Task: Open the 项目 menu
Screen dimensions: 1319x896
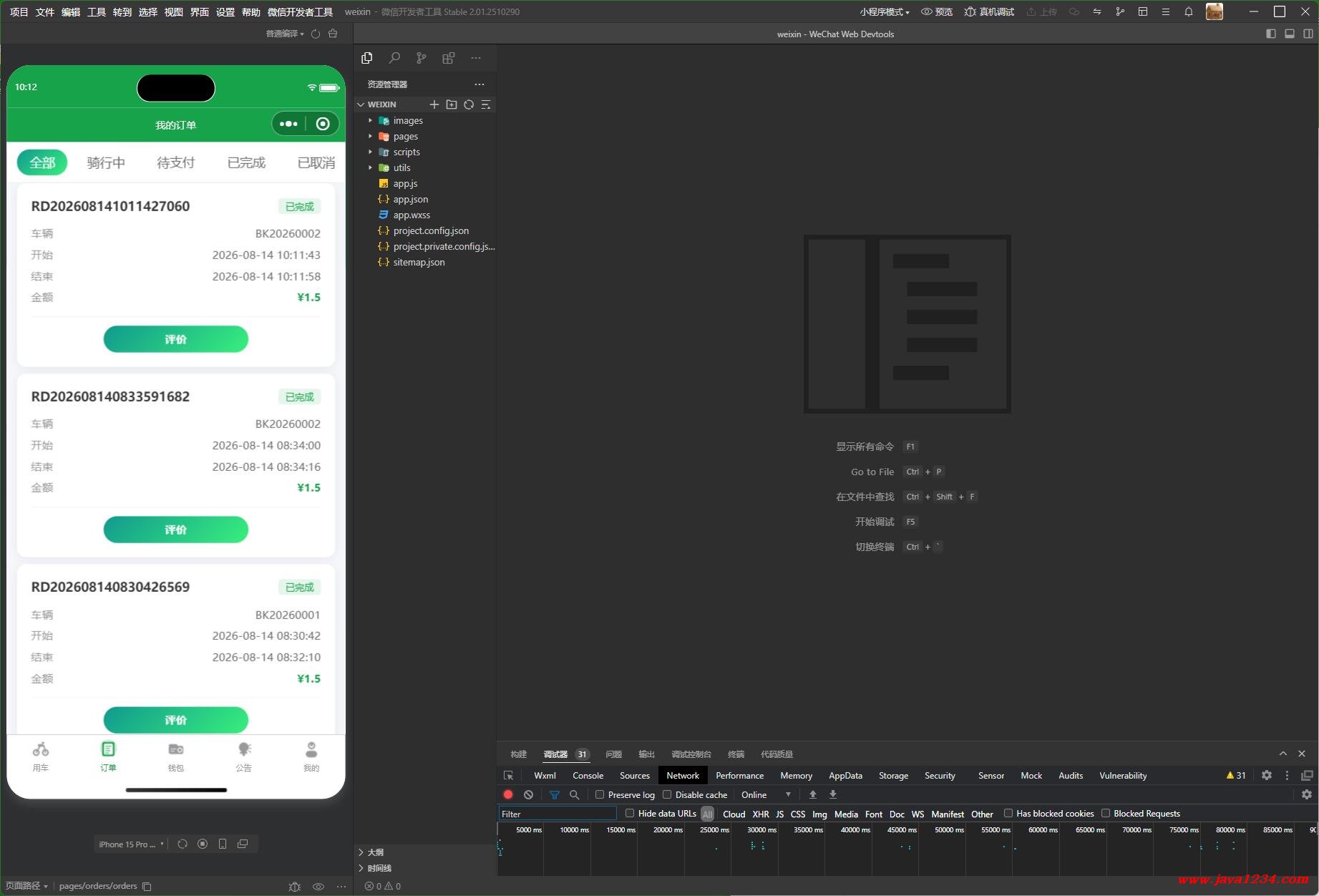Action: 19,11
